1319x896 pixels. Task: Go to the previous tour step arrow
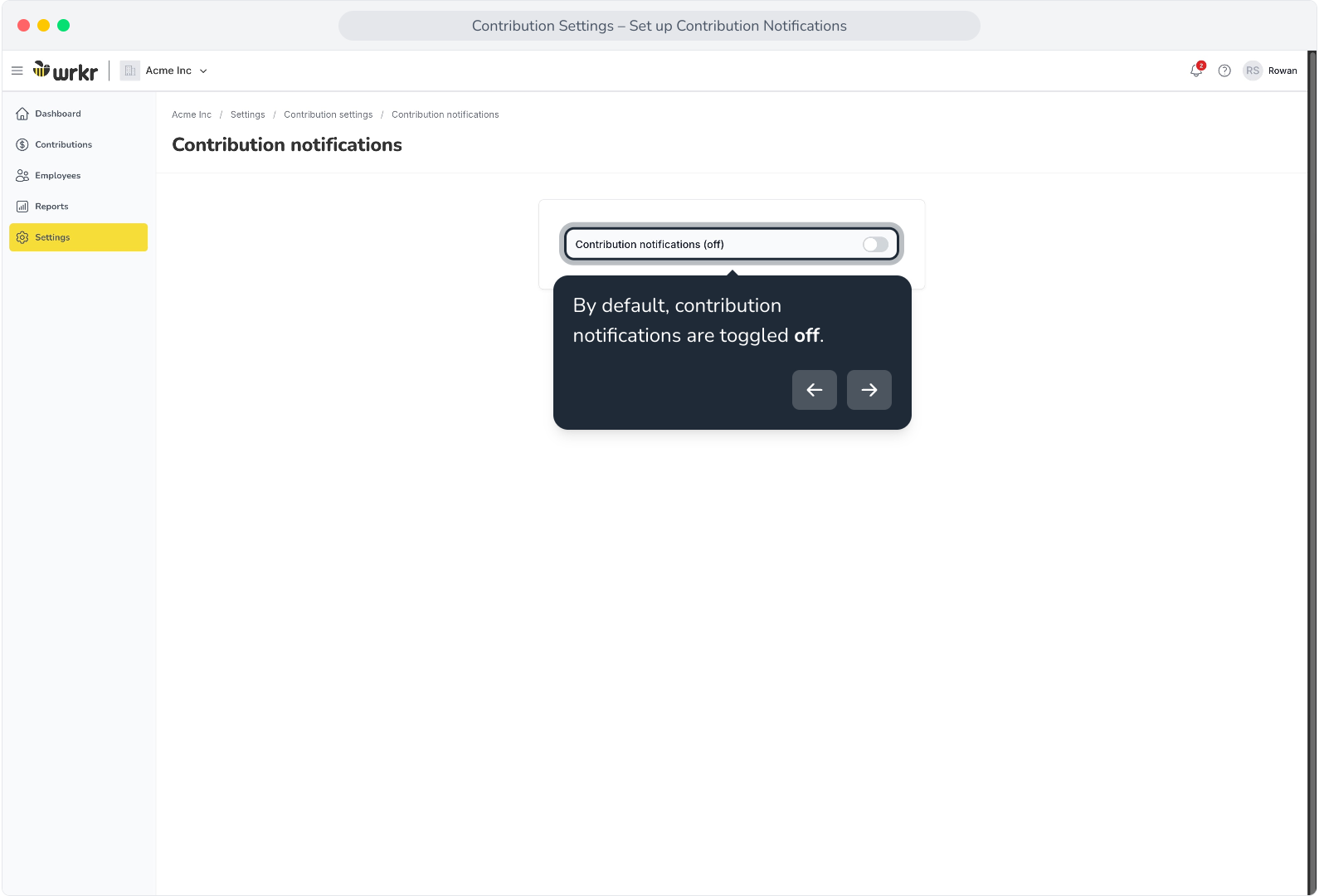coord(815,390)
